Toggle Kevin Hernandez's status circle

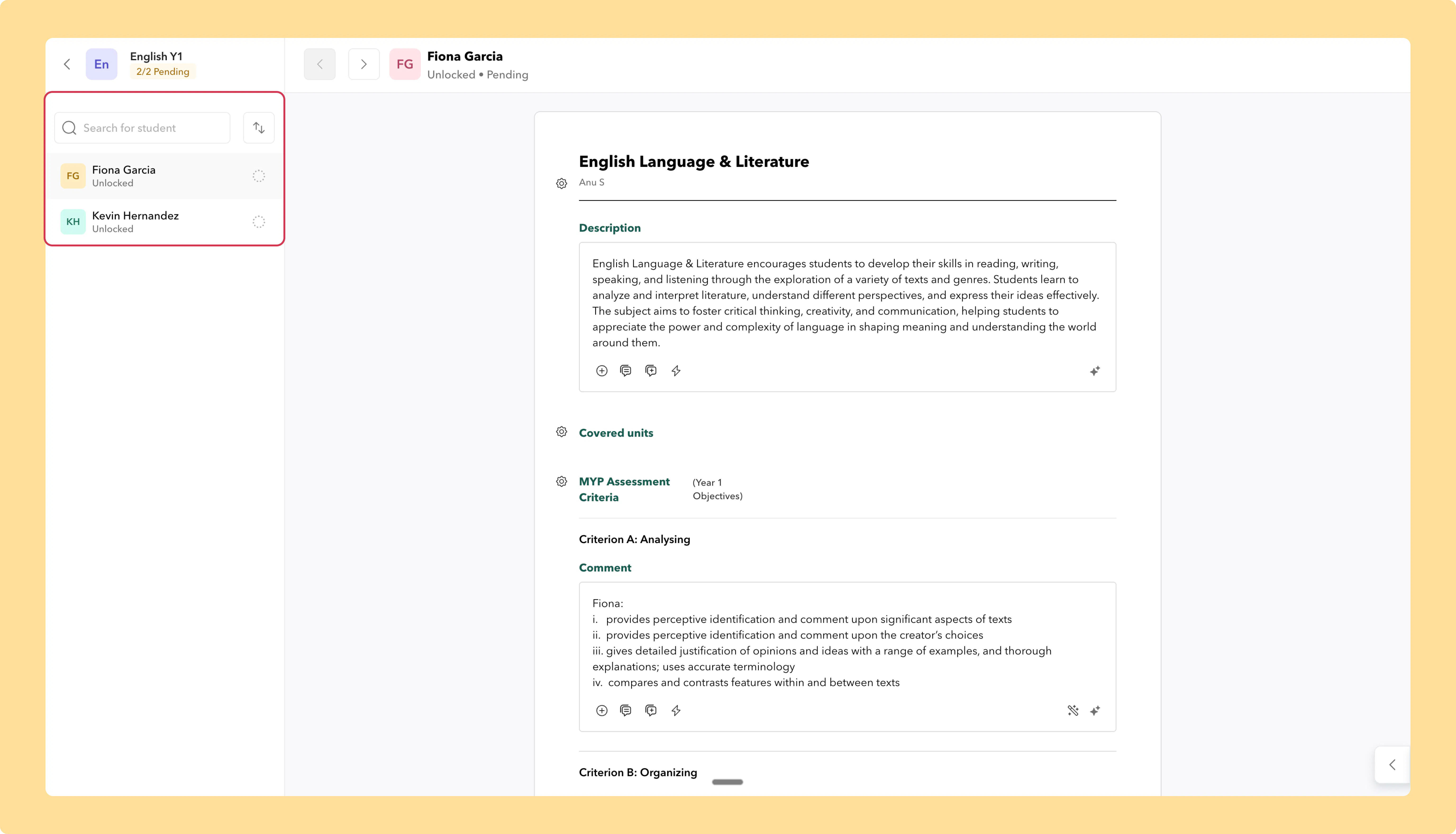pos(259,222)
